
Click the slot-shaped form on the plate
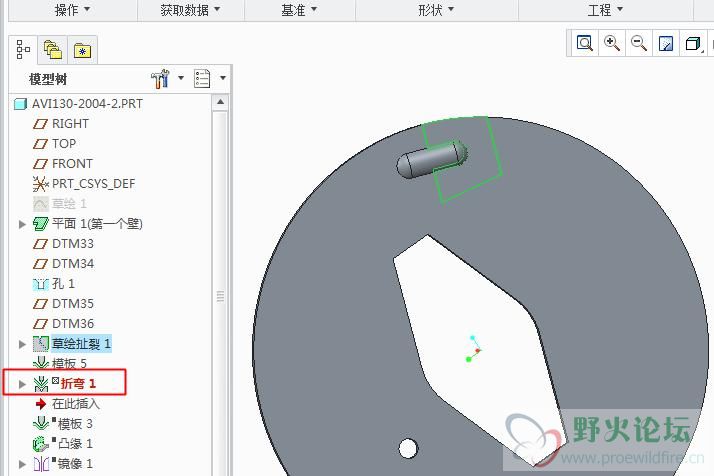click(x=431, y=159)
